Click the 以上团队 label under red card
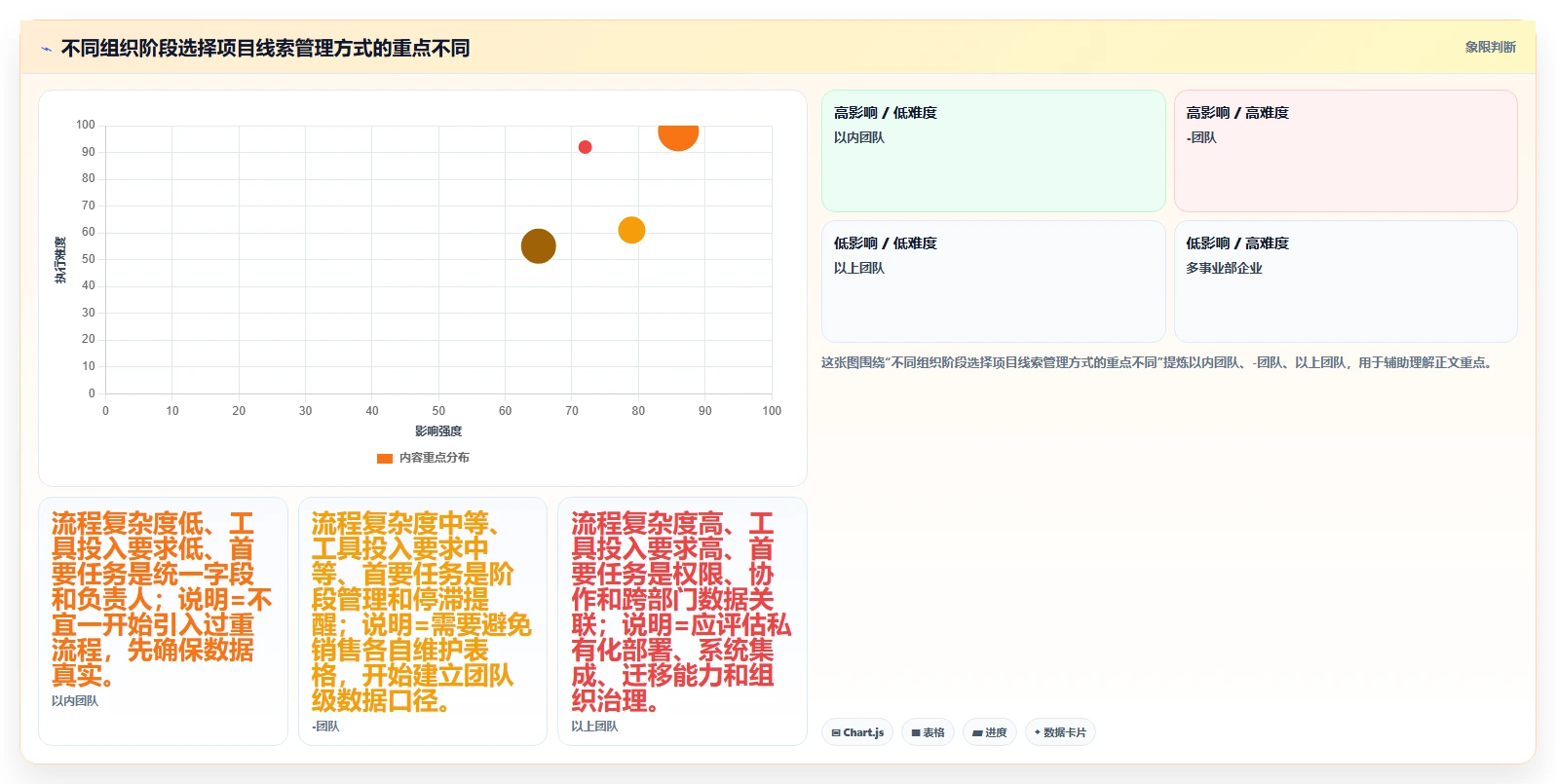The height and width of the screenshot is (784, 1556). coord(594,727)
